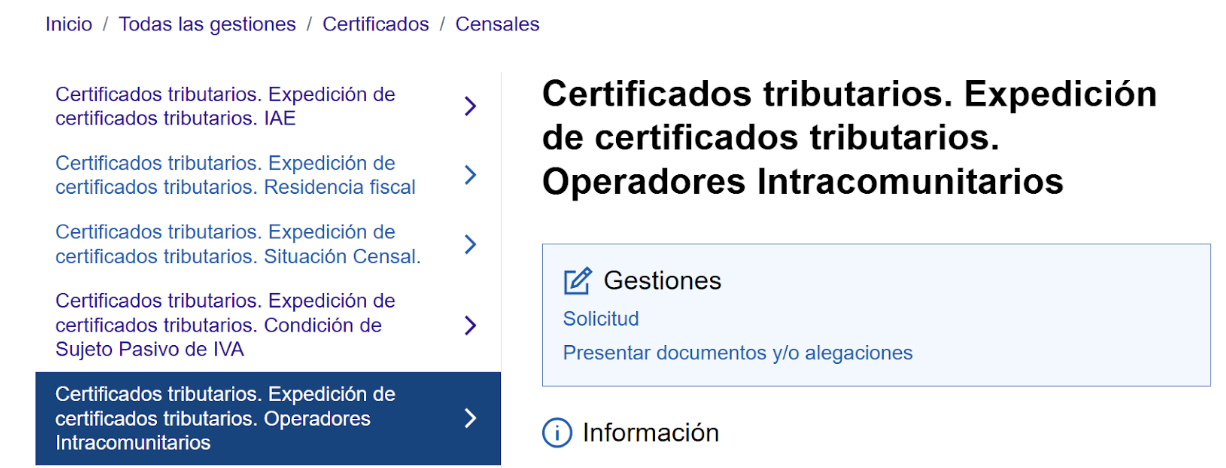Screen dimensions: 1226x468
Task: Open Todas las gestiones breadcrumb
Action: (207, 24)
